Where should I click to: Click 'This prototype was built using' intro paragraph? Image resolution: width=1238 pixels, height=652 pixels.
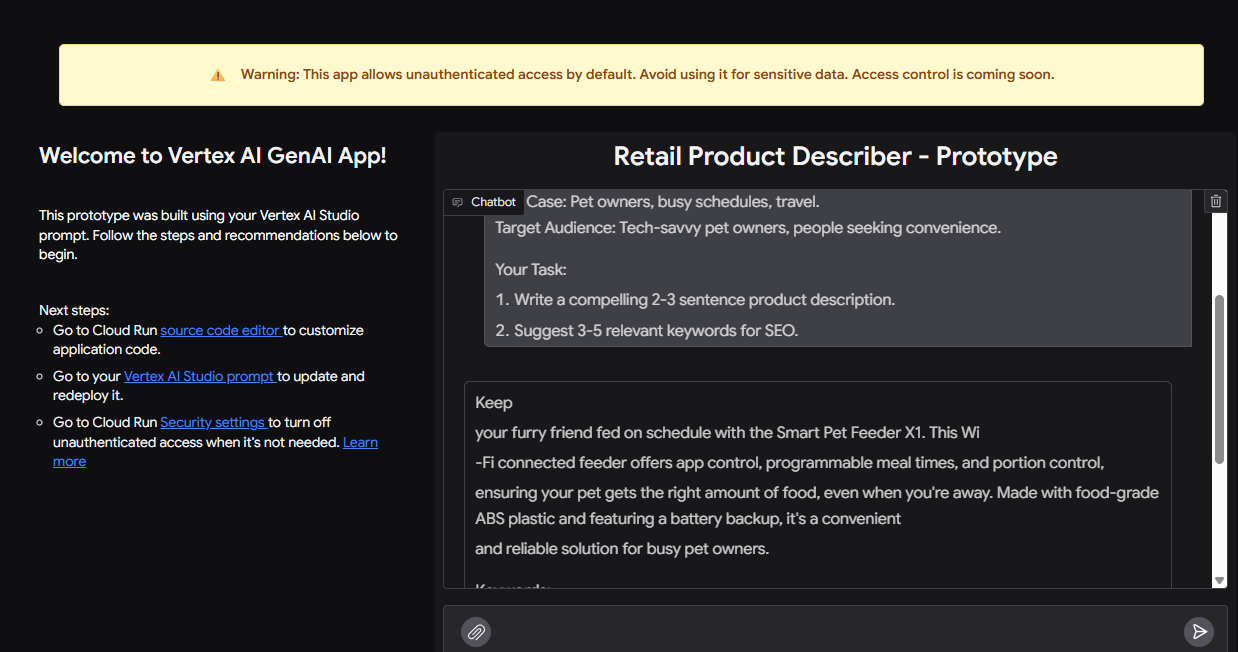coord(218,235)
